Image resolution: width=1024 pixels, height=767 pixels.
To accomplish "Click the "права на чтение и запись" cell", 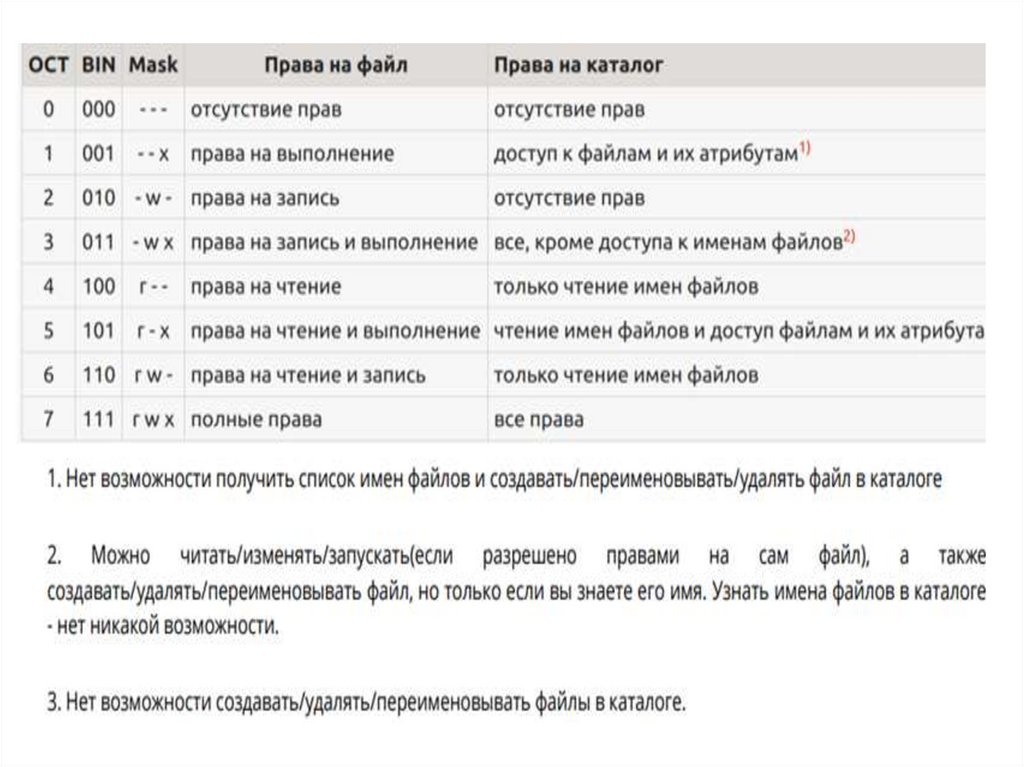I will click(308, 374).
